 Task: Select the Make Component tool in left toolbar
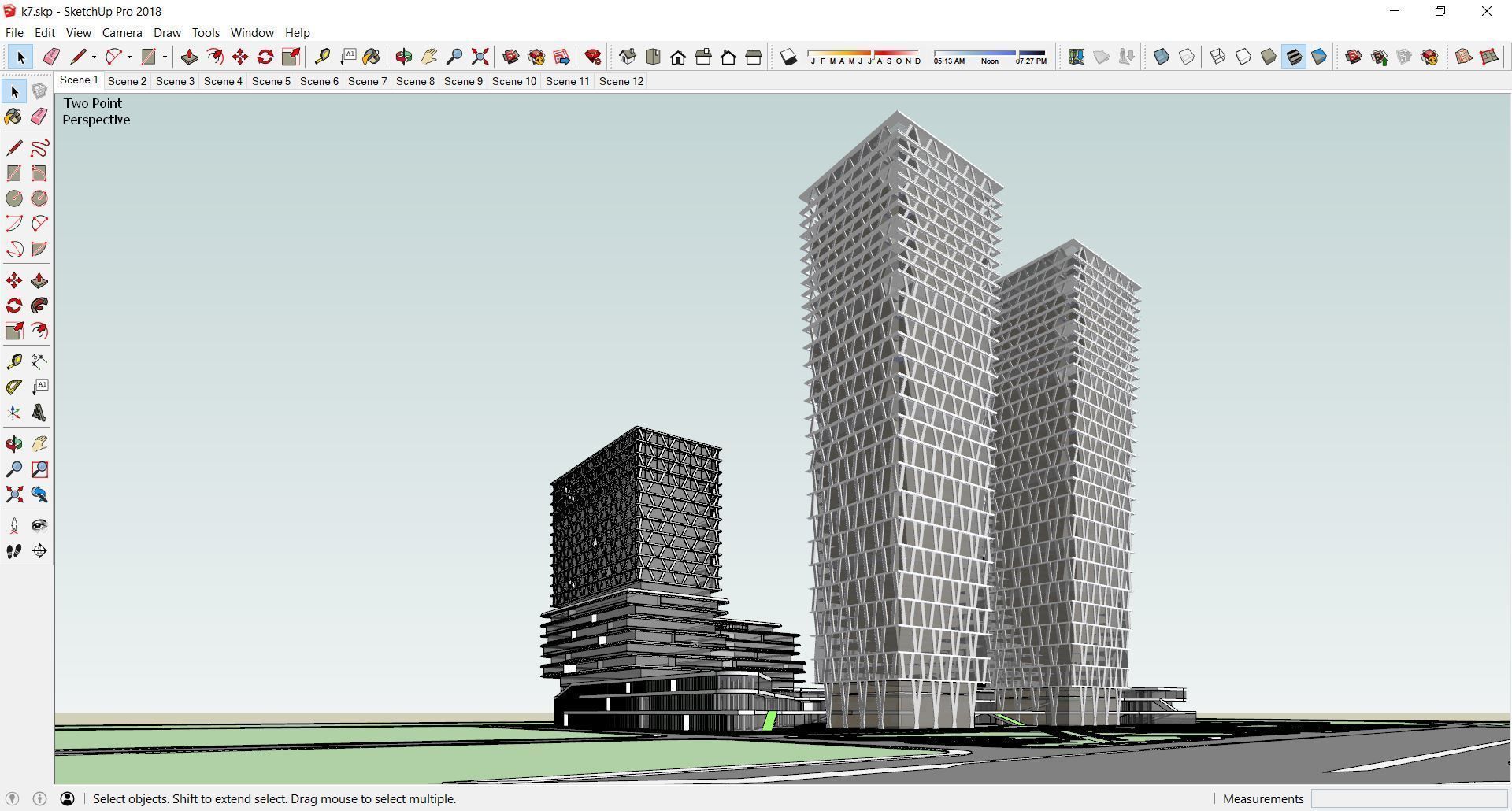[x=39, y=92]
